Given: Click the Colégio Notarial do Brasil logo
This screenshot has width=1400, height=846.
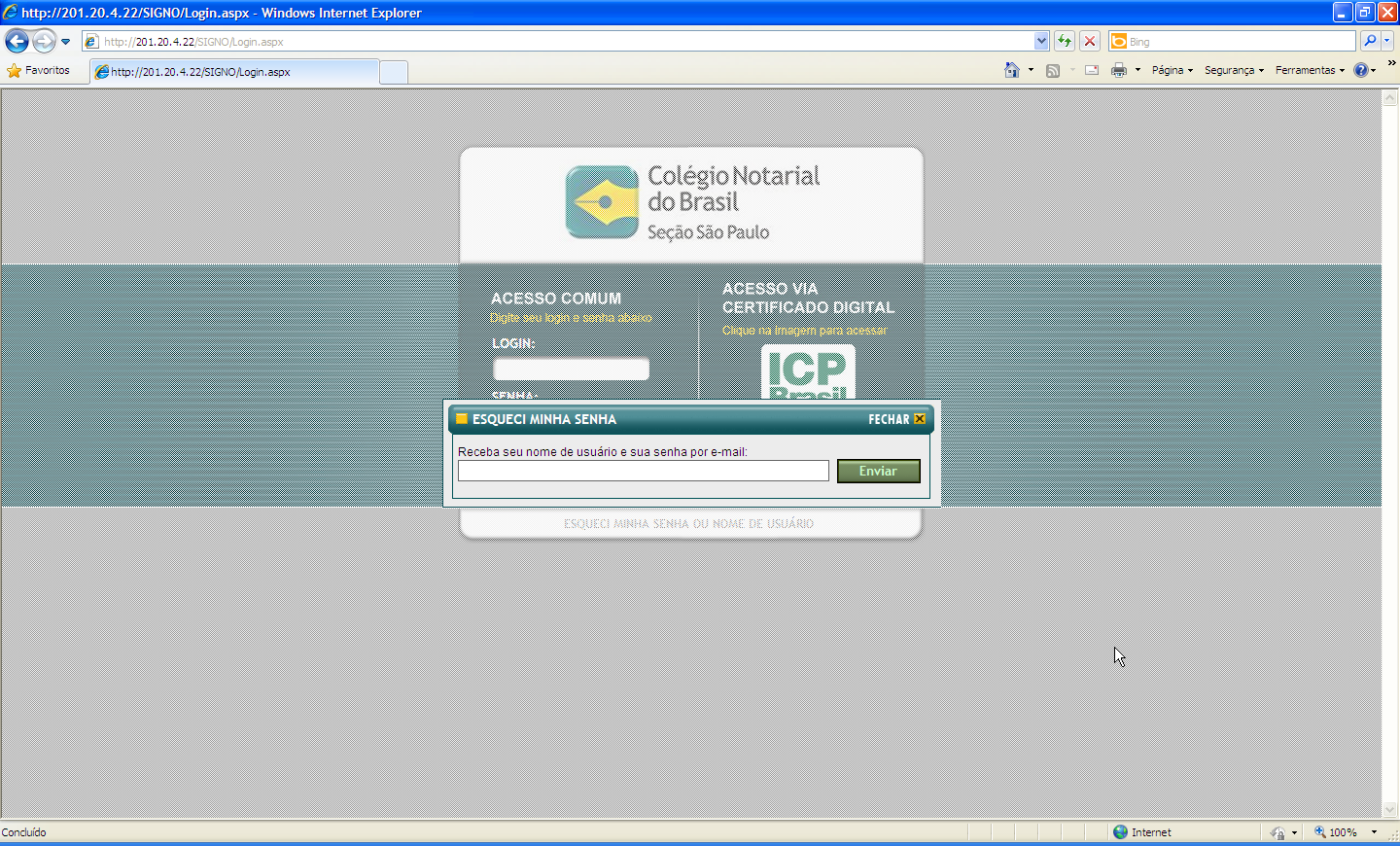Looking at the screenshot, I should (x=692, y=202).
